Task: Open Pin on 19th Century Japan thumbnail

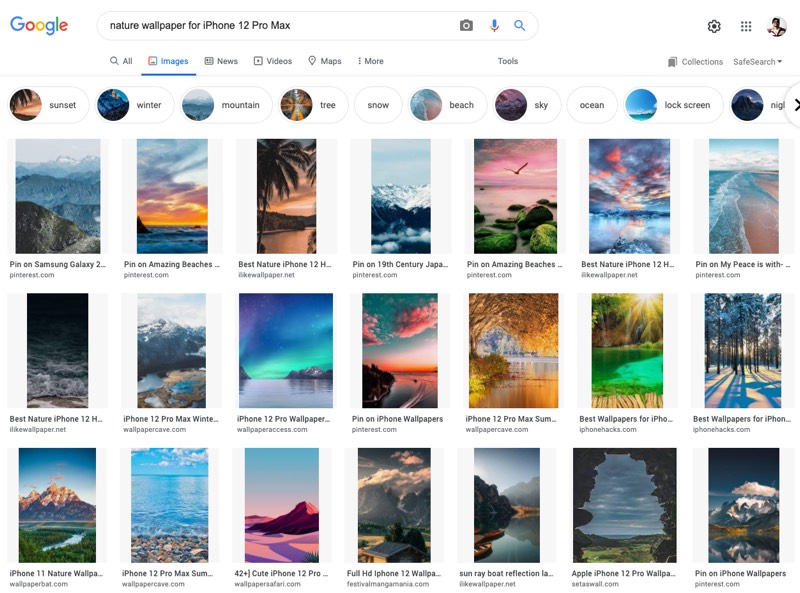Action: [401, 196]
